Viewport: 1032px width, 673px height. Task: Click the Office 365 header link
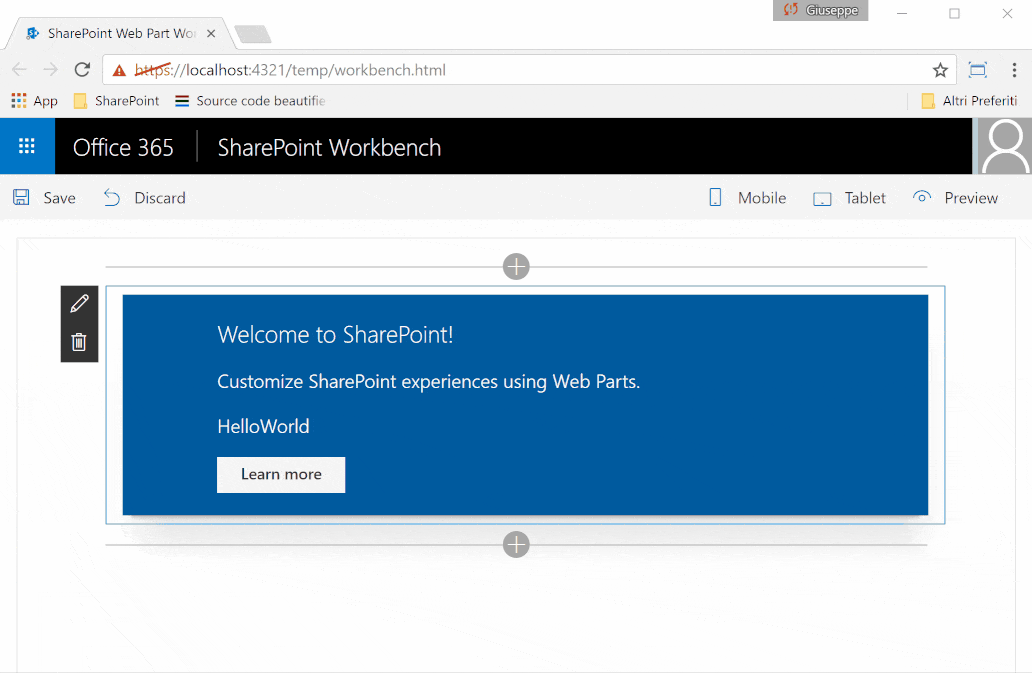[x=123, y=147]
